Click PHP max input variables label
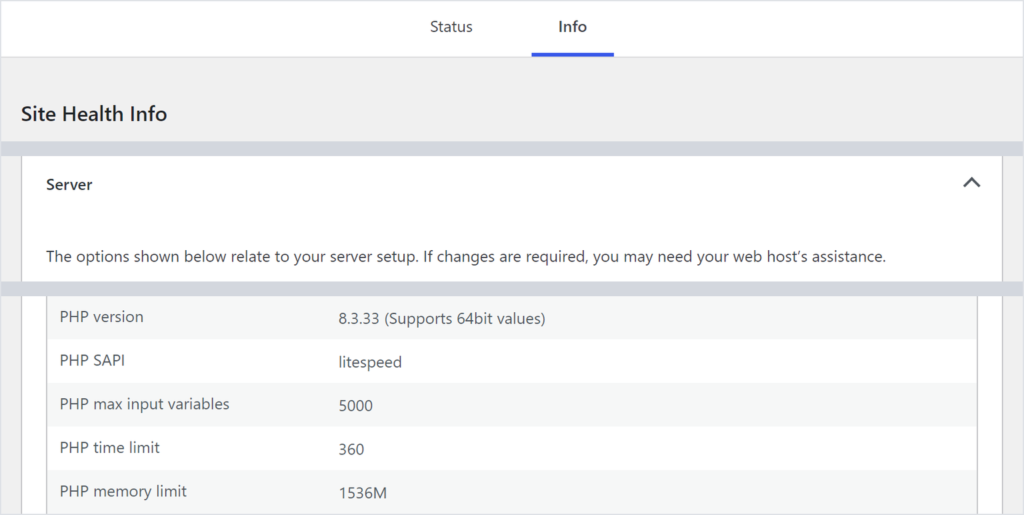 coord(144,404)
